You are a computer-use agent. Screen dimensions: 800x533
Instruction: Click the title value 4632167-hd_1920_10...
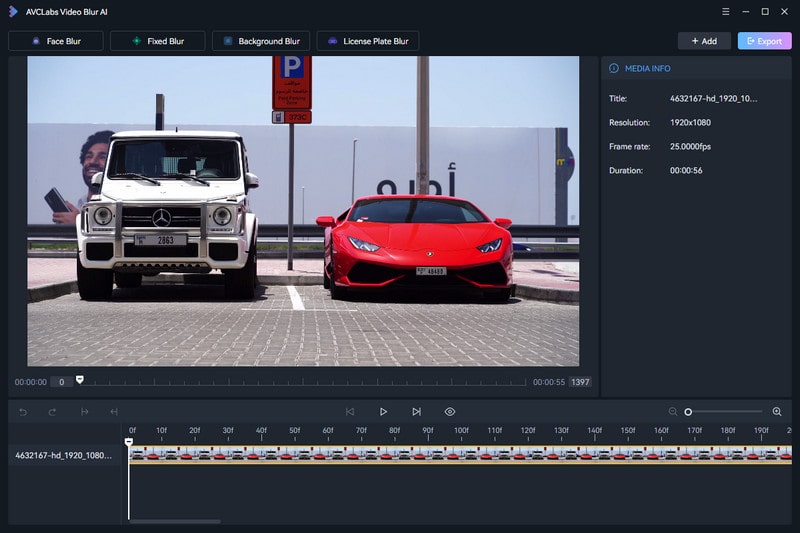click(x=713, y=98)
